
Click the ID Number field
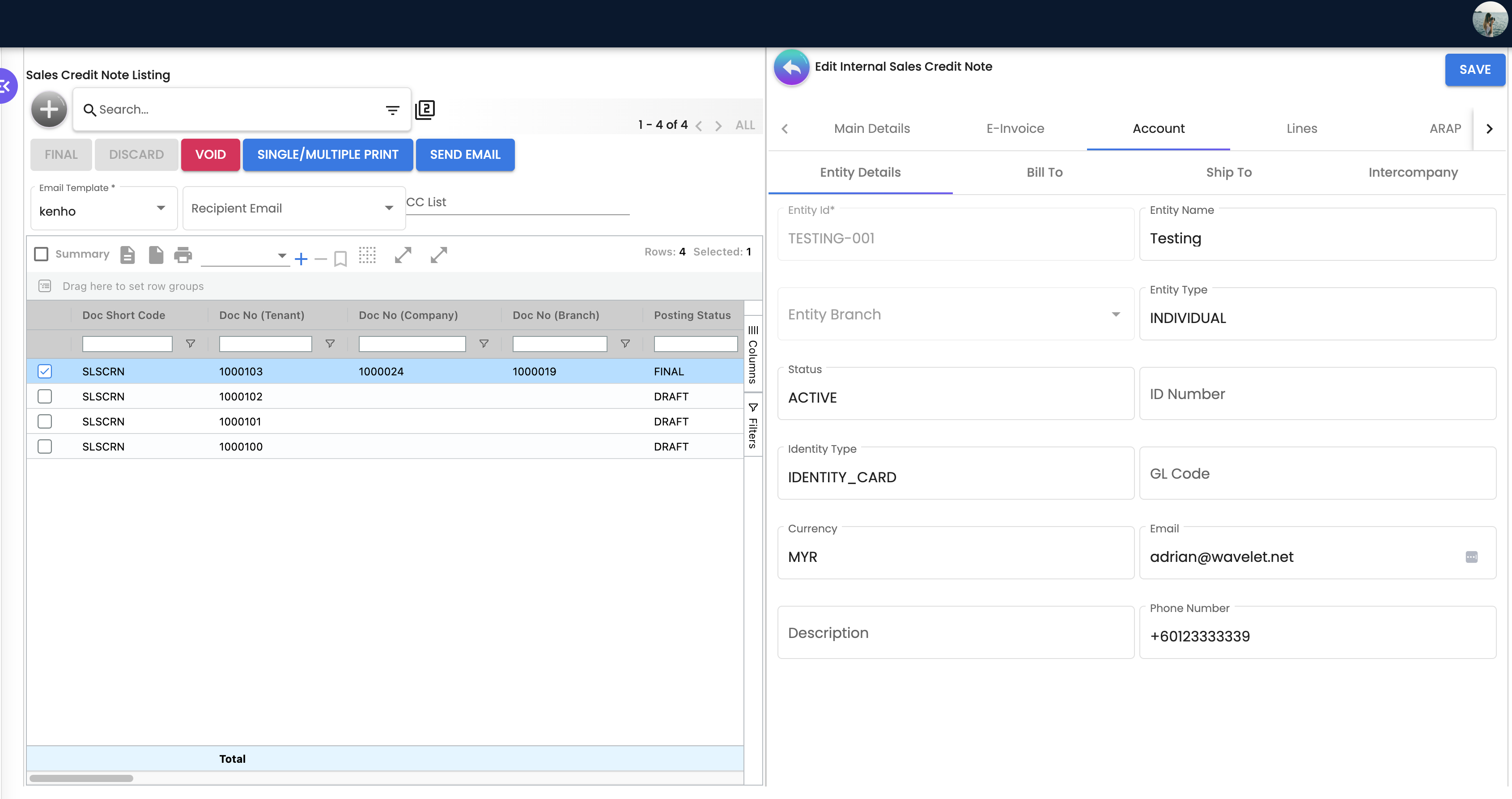[x=1317, y=394]
